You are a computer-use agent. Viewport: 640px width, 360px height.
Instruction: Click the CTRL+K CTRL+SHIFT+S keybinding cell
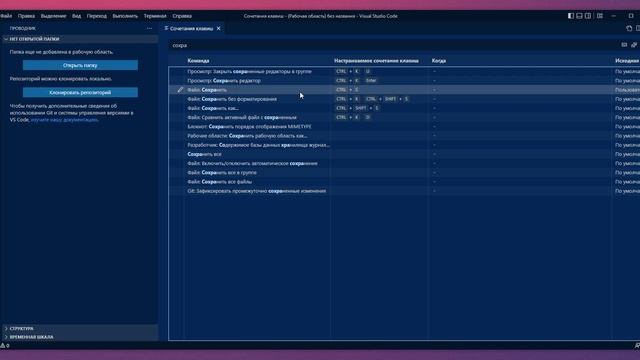coord(372,99)
